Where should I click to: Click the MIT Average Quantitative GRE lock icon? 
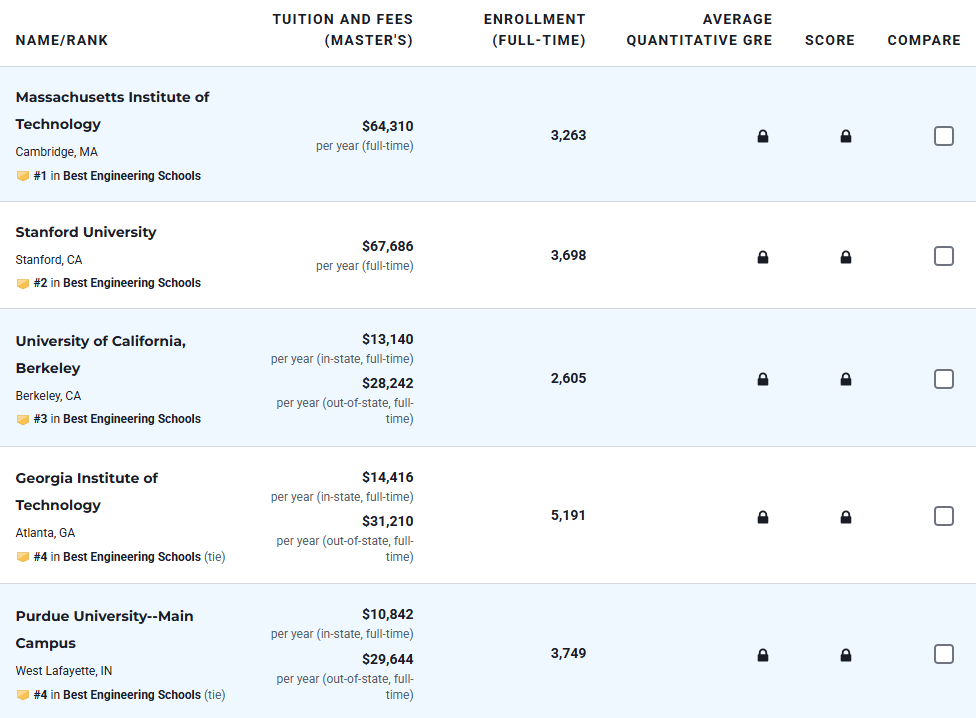[x=763, y=136]
